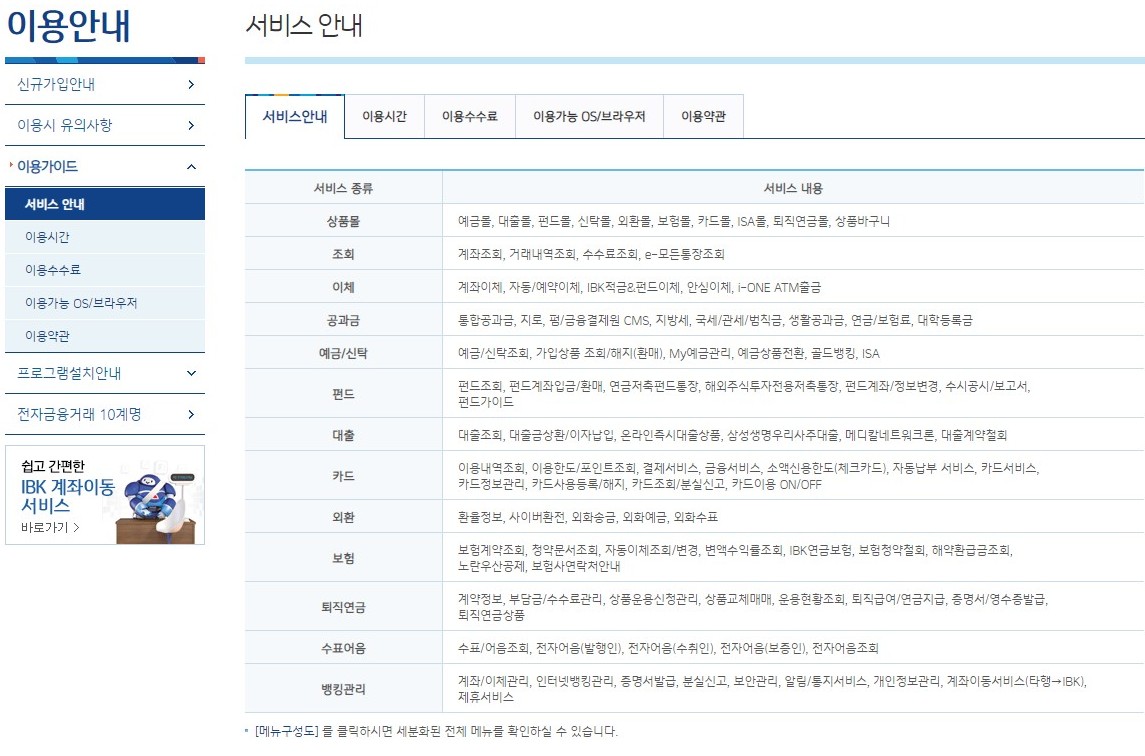Viewport: 1145px width, 756px height.
Task: Expand 프로그램설치안내 dropdown chevron
Action: [x=191, y=373]
